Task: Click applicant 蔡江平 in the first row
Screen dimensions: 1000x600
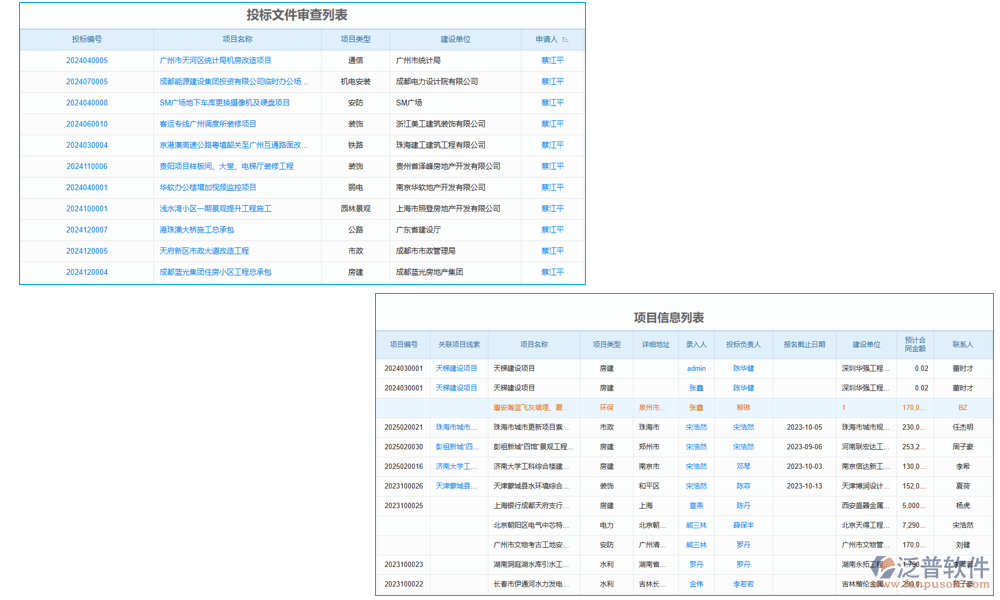Action: [x=551, y=60]
